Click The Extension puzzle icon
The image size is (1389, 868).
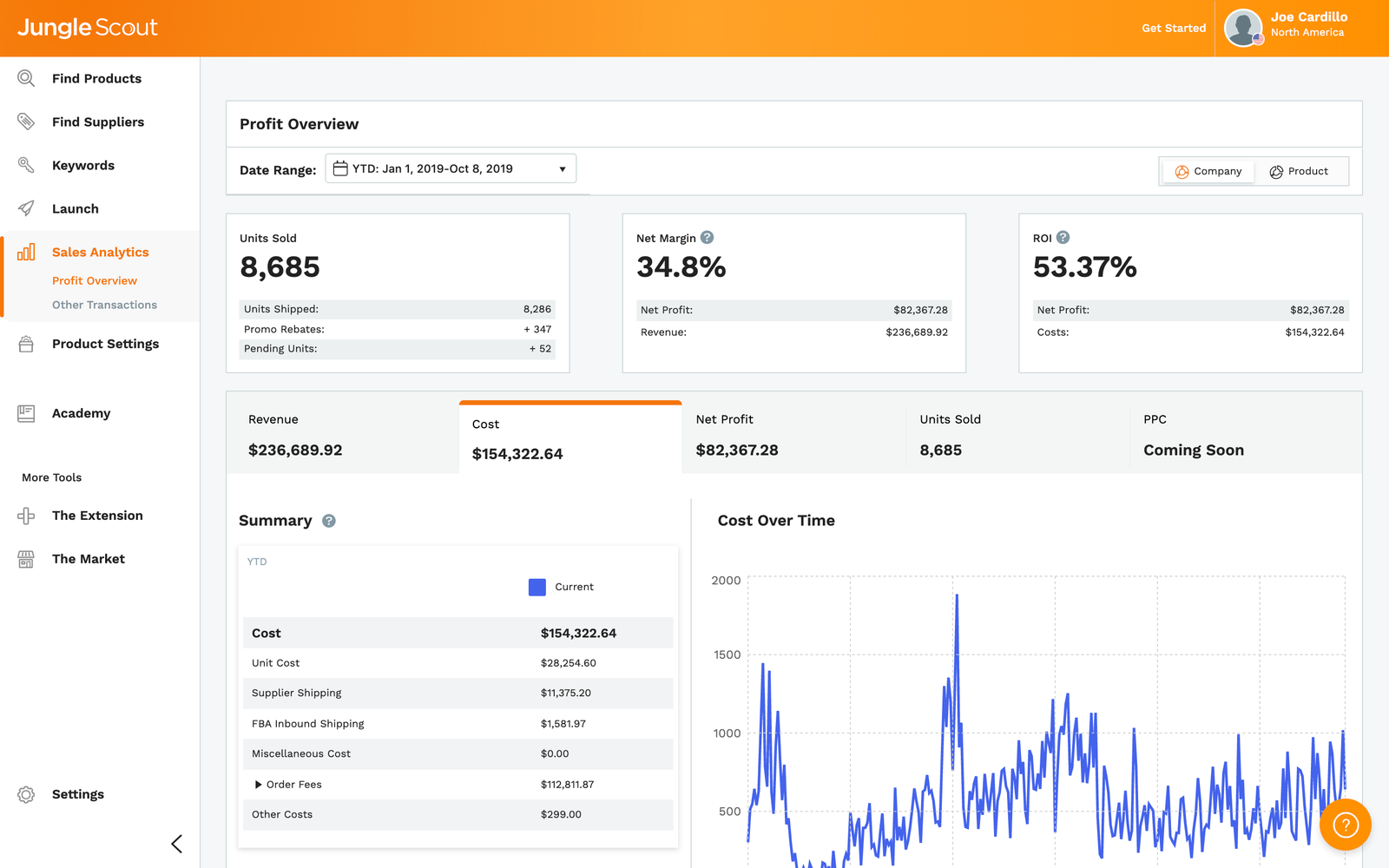pyautogui.click(x=26, y=516)
